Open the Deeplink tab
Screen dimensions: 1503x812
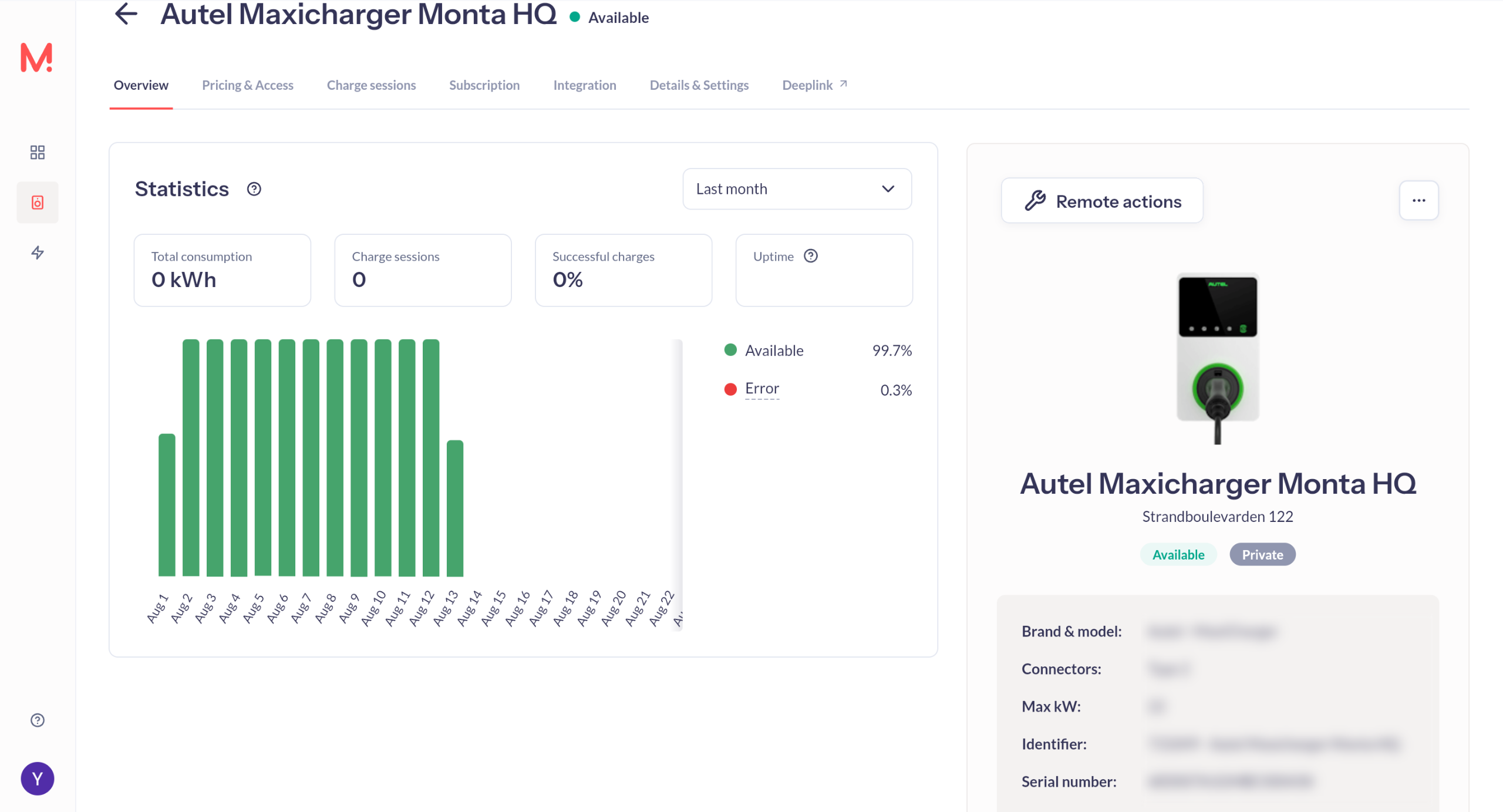click(814, 85)
